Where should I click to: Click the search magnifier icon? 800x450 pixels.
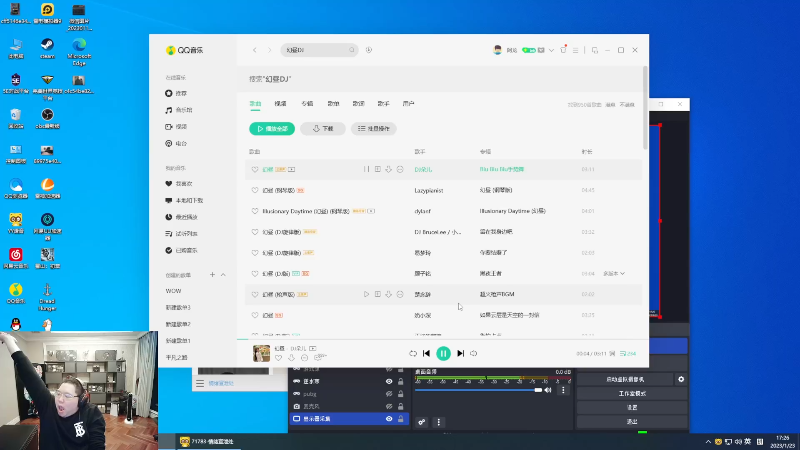[352, 50]
